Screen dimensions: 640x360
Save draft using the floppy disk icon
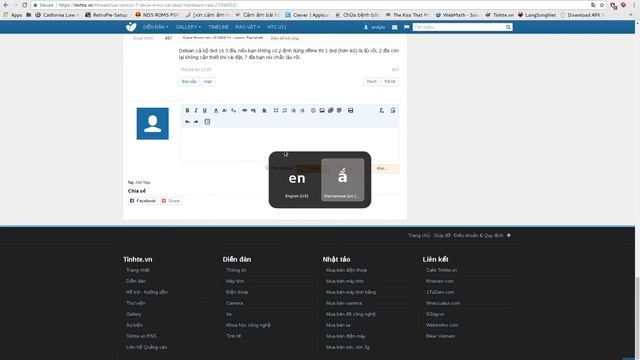coord(351,110)
